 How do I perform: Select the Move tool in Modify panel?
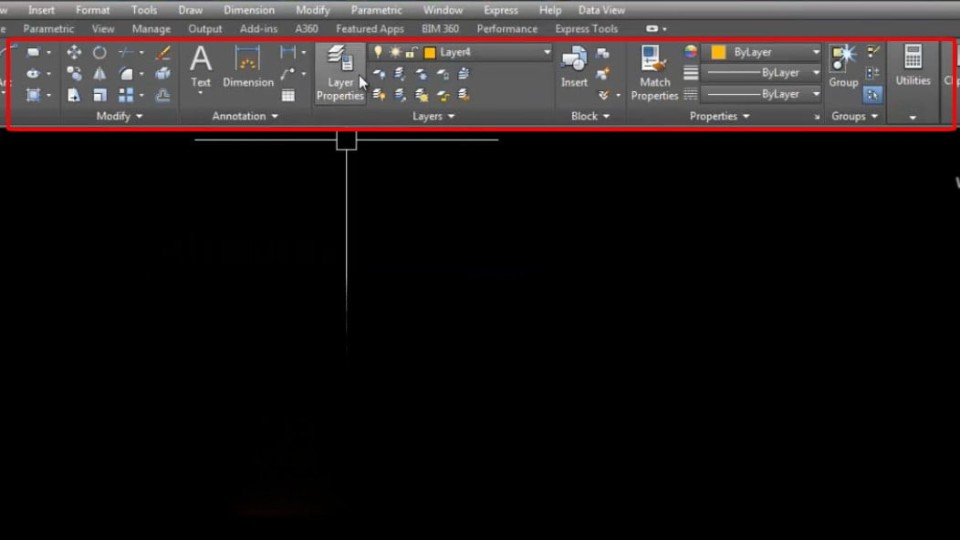click(x=74, y=52)
